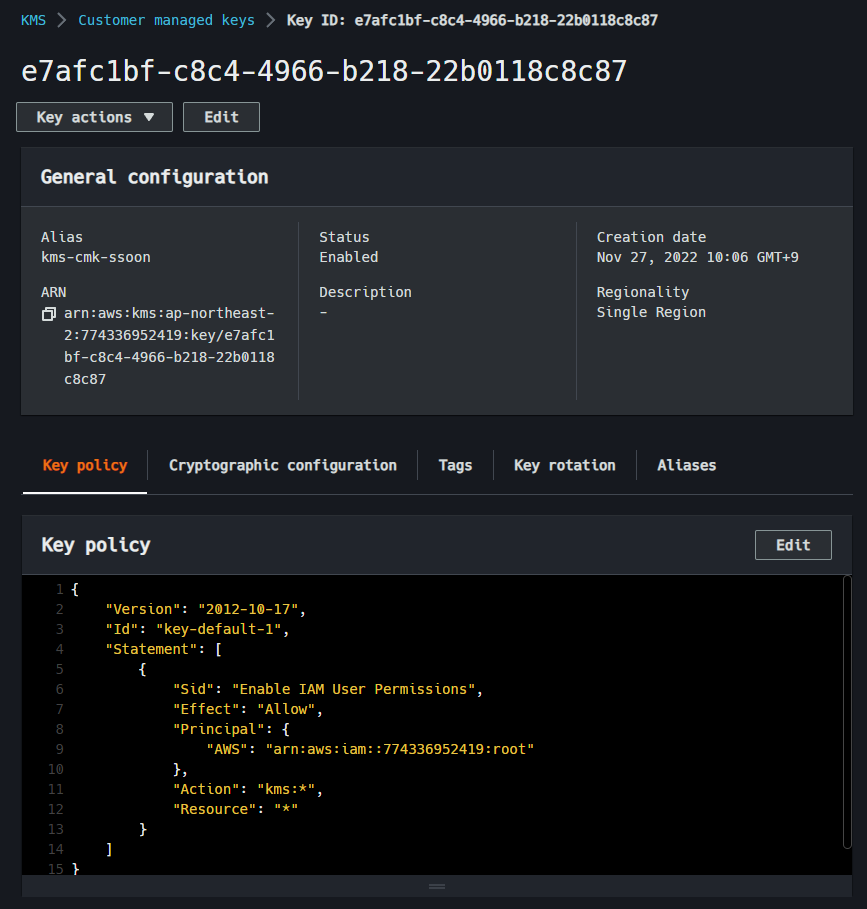Open the Key actions dropdown
Viewport: 867px width, 909px height.
[x=94, y=117]
